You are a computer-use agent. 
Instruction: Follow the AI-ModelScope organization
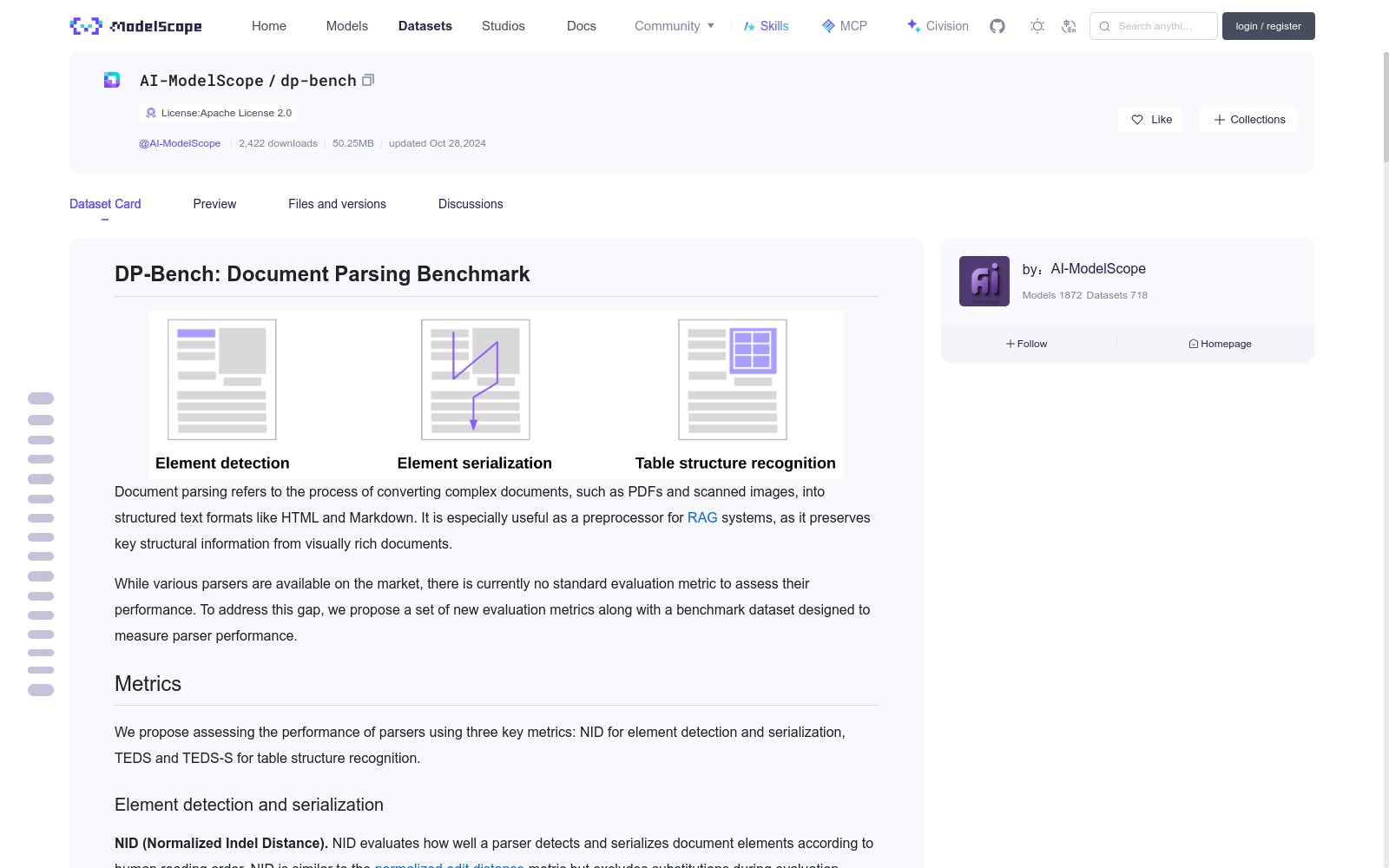click(x=1027, y=344)
